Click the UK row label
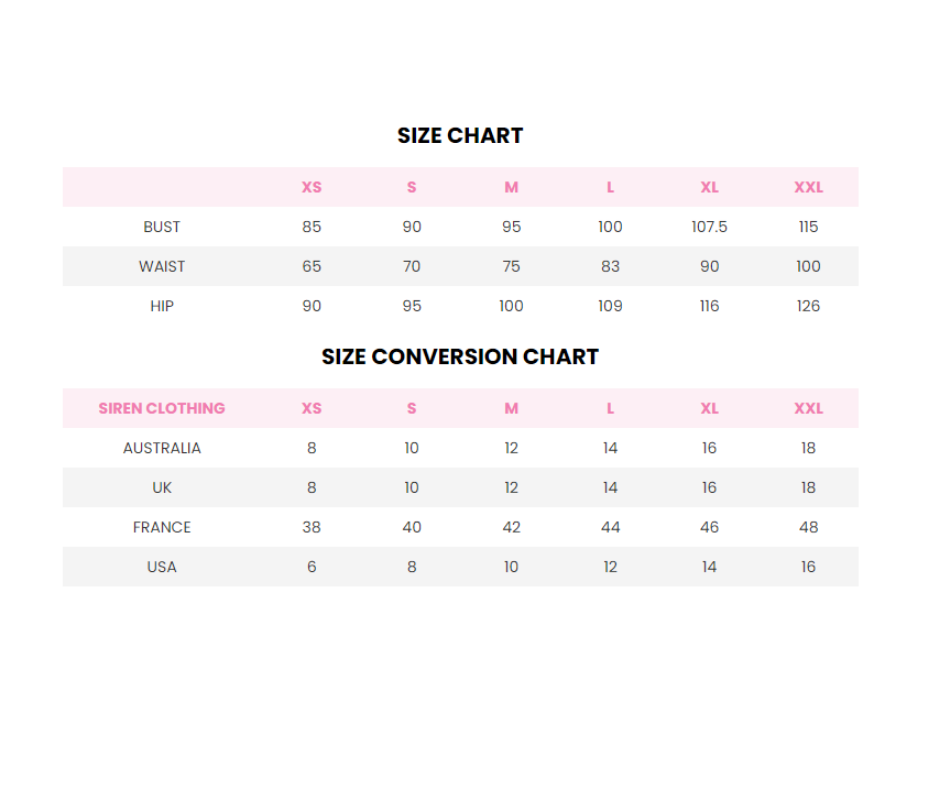Screen dimensions: 940x788 tap(161, 488)
